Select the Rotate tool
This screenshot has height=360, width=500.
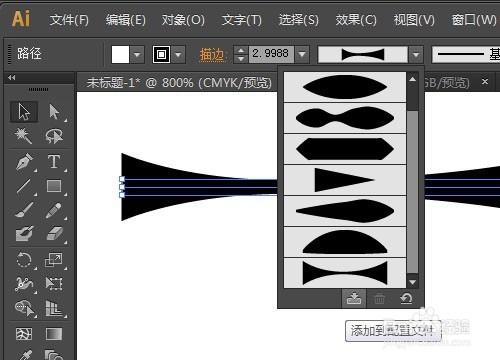pos(24,260)
